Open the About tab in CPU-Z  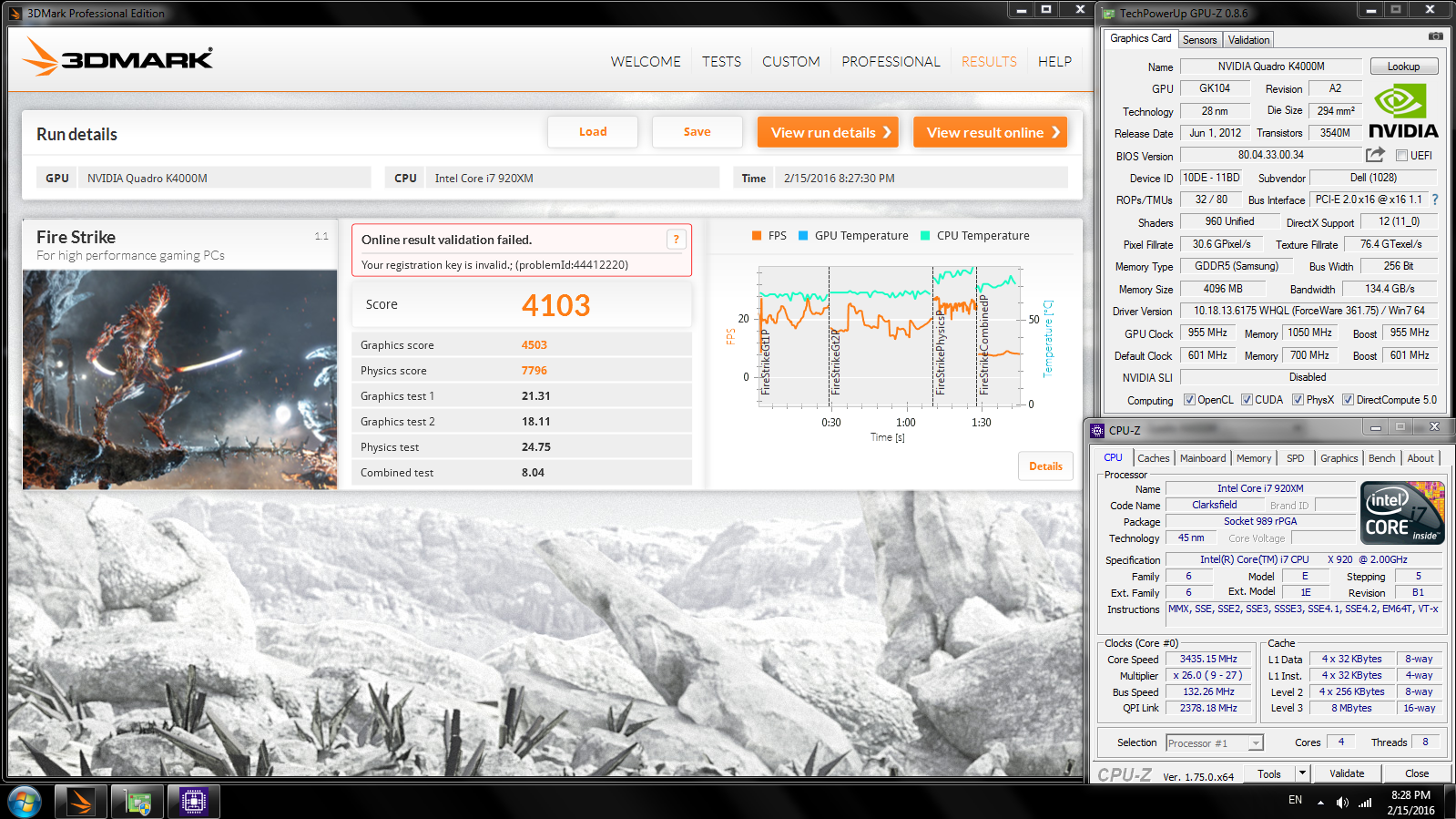1420,458
